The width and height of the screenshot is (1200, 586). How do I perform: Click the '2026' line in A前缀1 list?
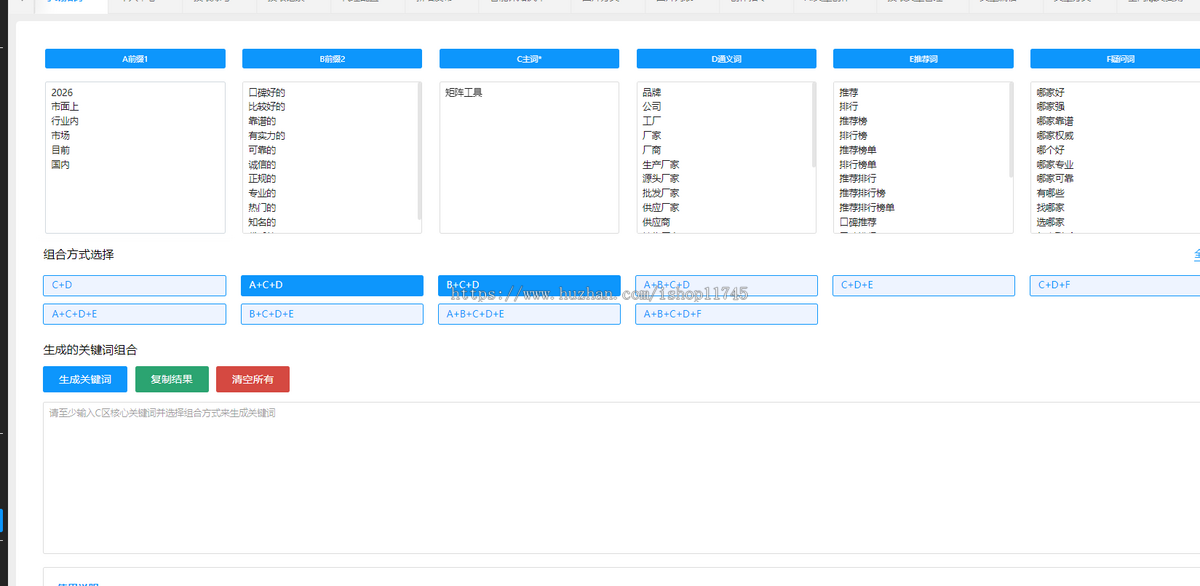pyautogui.click(x=62, y=93)
